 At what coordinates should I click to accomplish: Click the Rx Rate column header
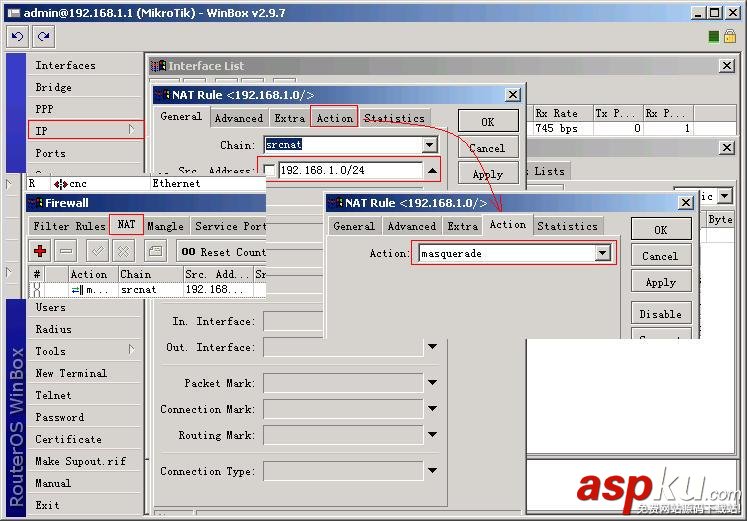coord(563,113)
